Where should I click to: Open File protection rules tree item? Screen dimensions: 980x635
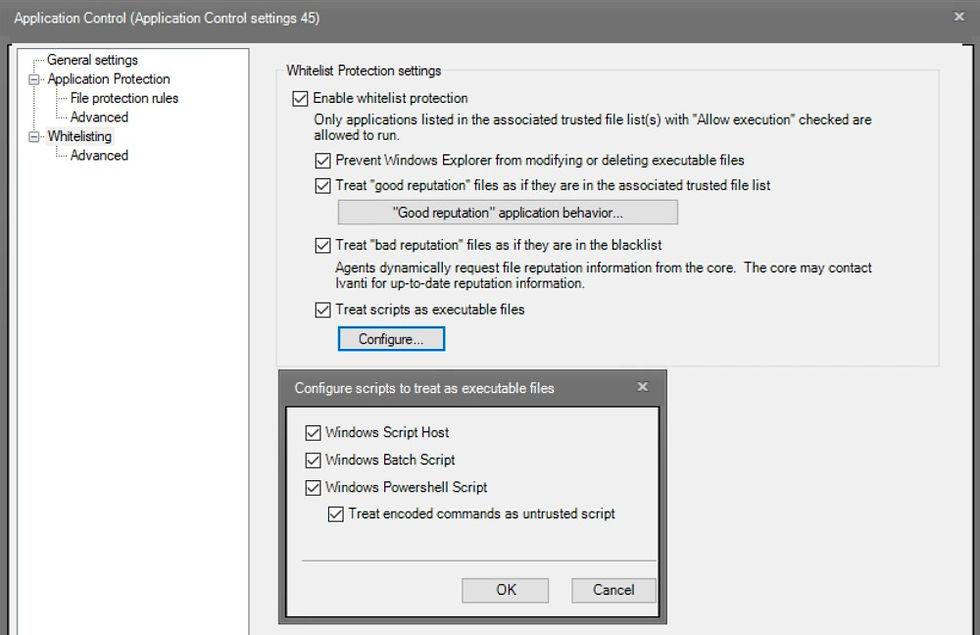pos(124,98)
